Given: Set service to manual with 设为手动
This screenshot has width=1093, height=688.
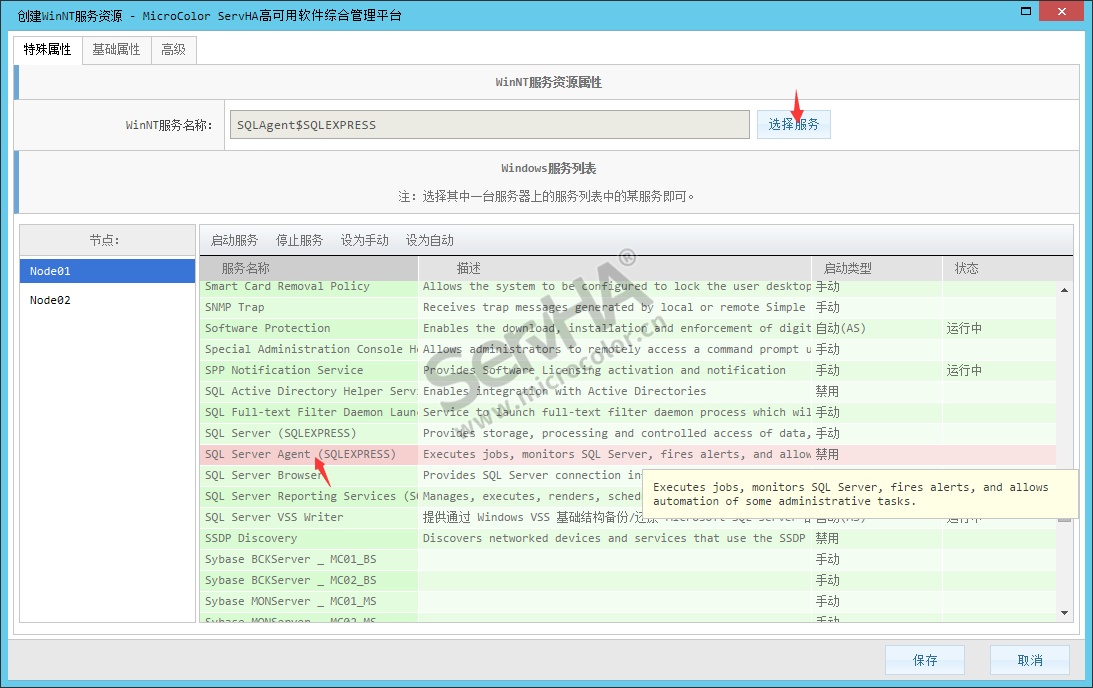Looking at the screenshot, I should coord(364,240).
